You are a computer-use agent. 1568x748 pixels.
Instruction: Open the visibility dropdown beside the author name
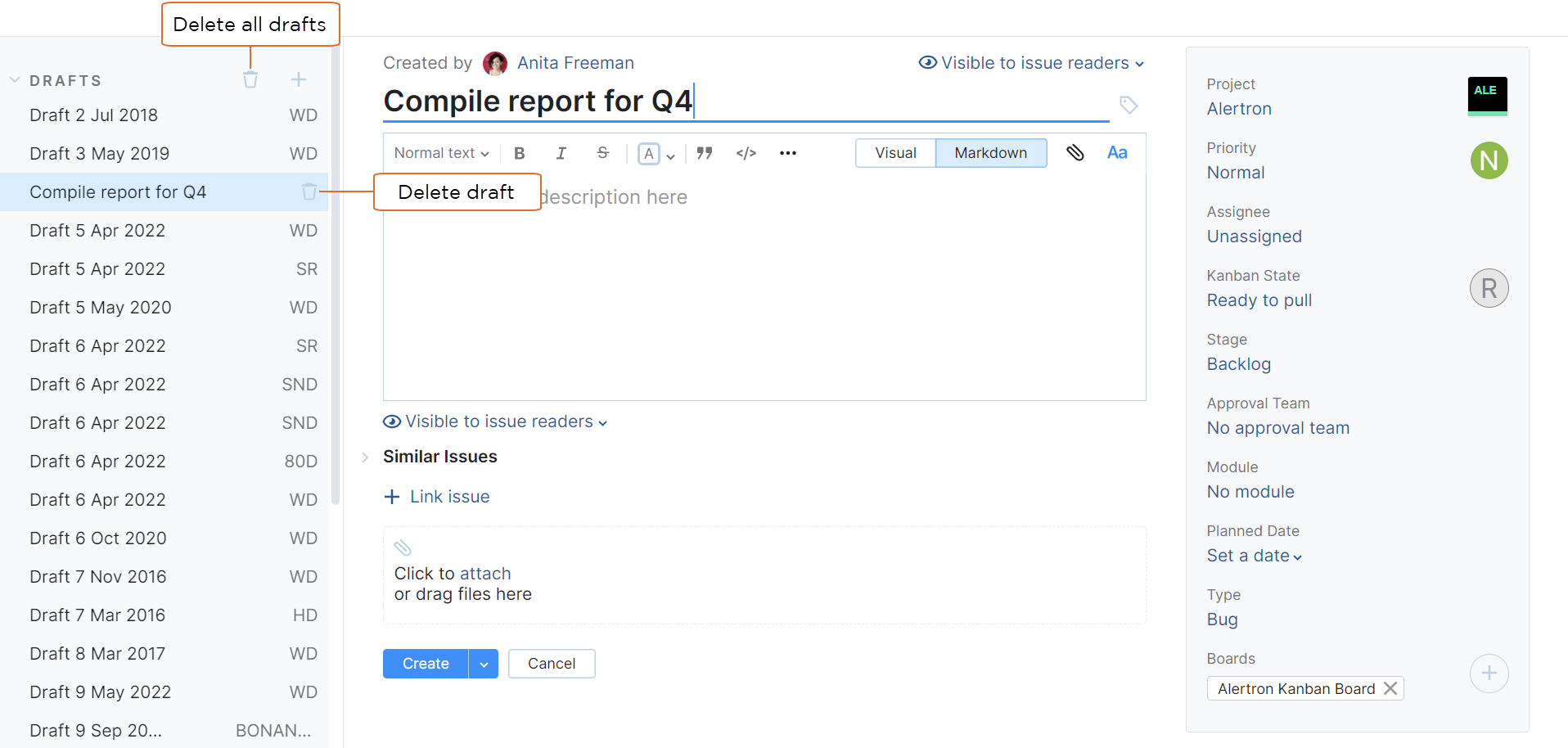(x=1031, y=63)
